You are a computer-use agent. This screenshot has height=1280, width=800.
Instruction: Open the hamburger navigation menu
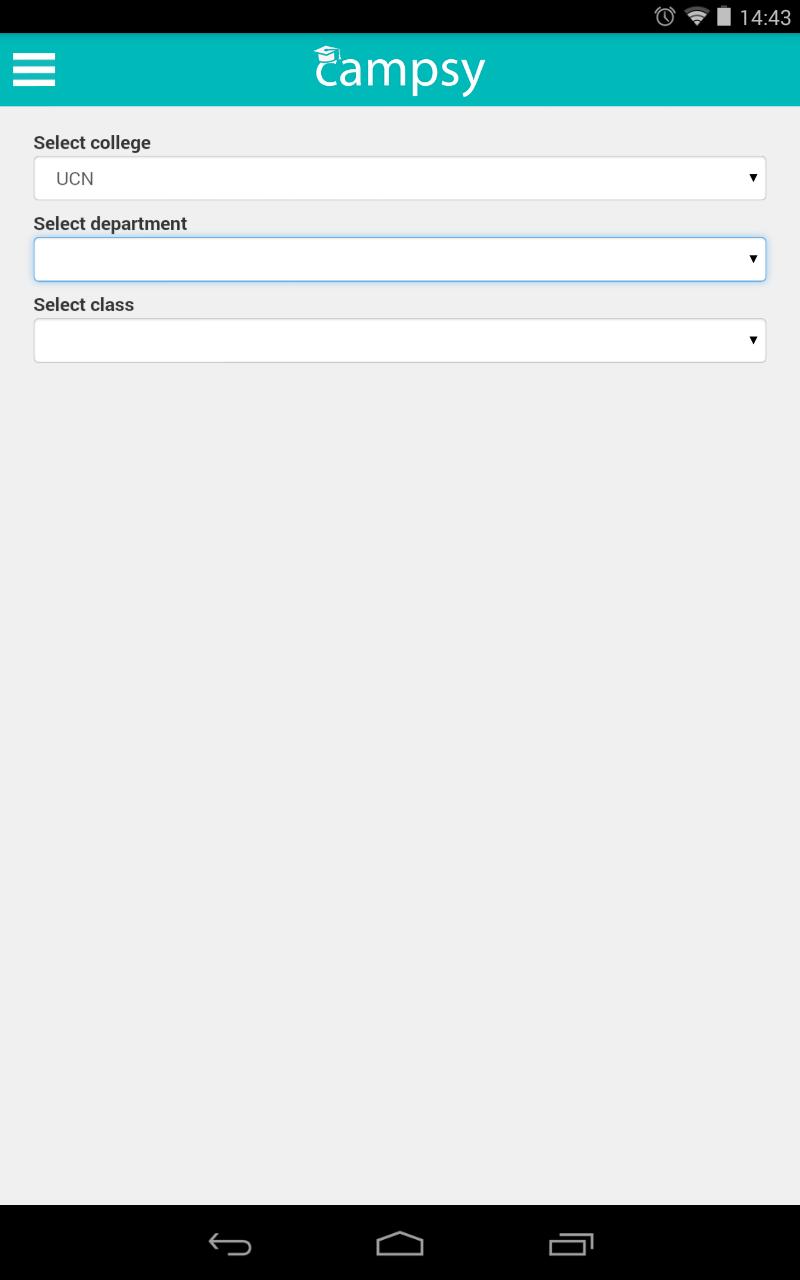[x=34, y=70]
